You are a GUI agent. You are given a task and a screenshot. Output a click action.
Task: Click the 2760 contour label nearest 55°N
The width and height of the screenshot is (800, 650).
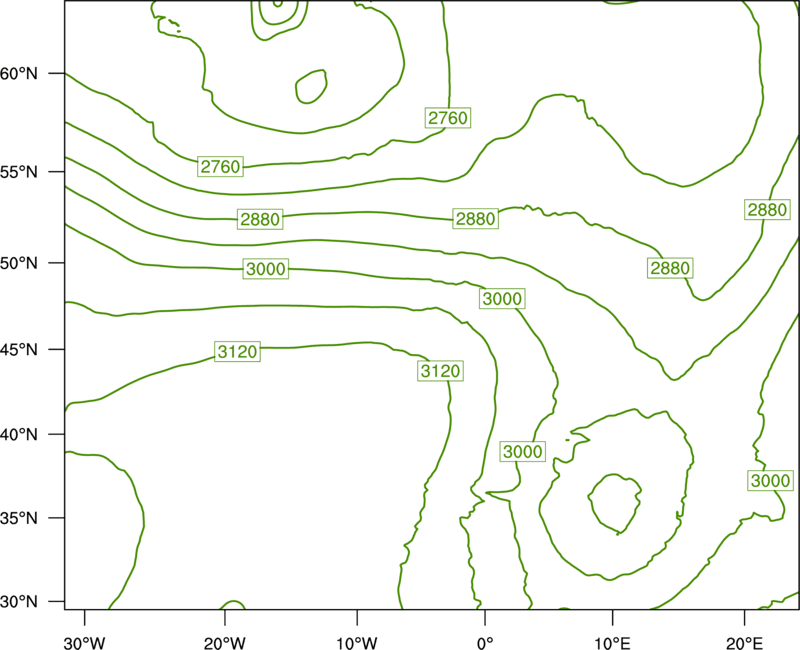(220, 167)
